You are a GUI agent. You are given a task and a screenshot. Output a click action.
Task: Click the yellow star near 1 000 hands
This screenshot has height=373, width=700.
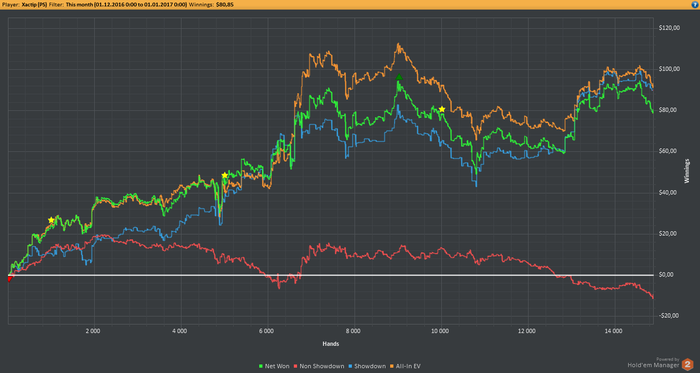[51, 220]
